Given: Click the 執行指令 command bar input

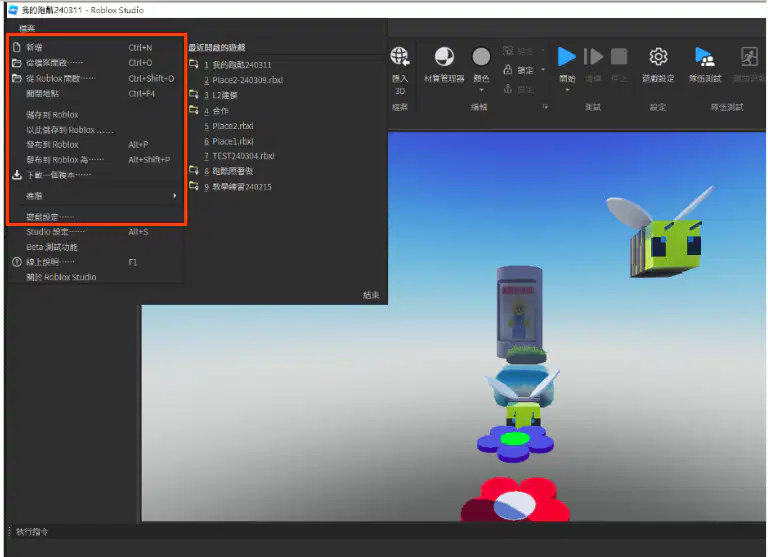Looking at the screenshot, I should (387, 532).
